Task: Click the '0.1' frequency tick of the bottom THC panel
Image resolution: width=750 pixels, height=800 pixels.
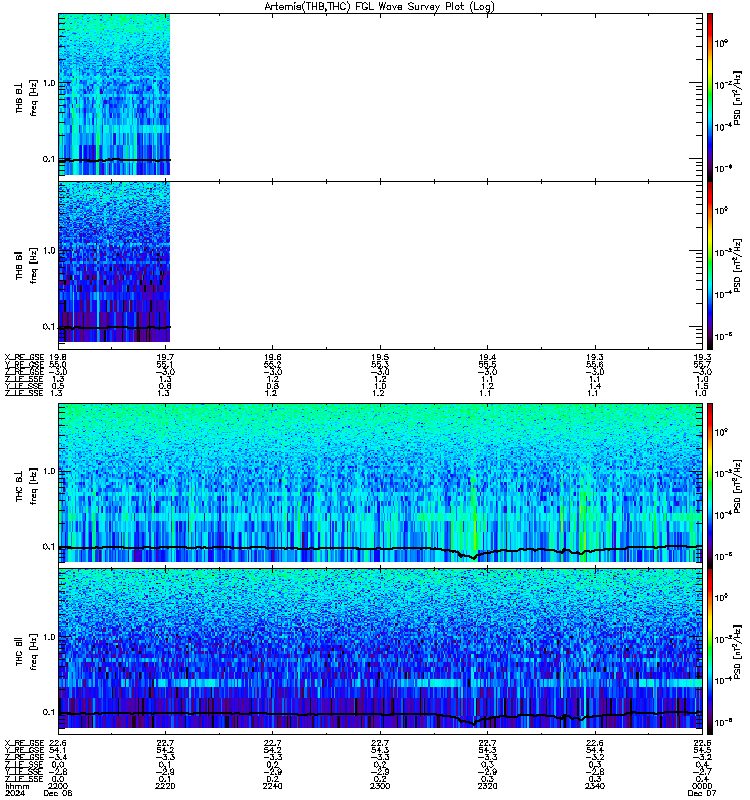Action: pos(49,712)
